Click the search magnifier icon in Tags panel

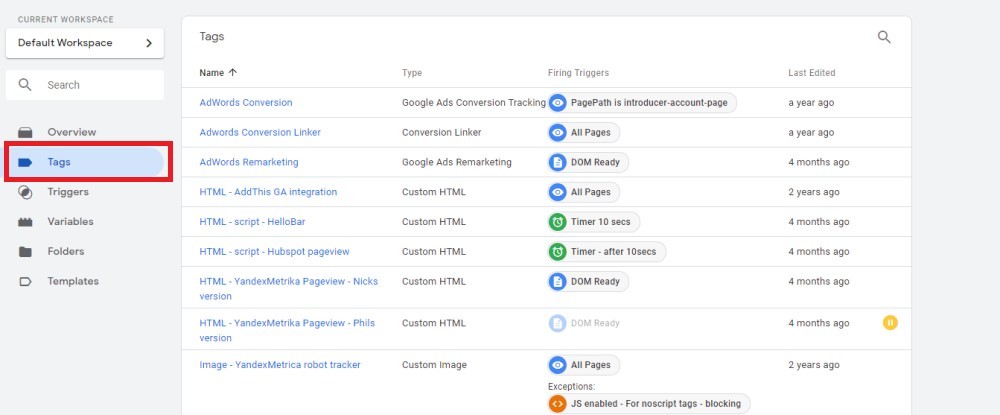pyautogui.click(x=884, y=37)
